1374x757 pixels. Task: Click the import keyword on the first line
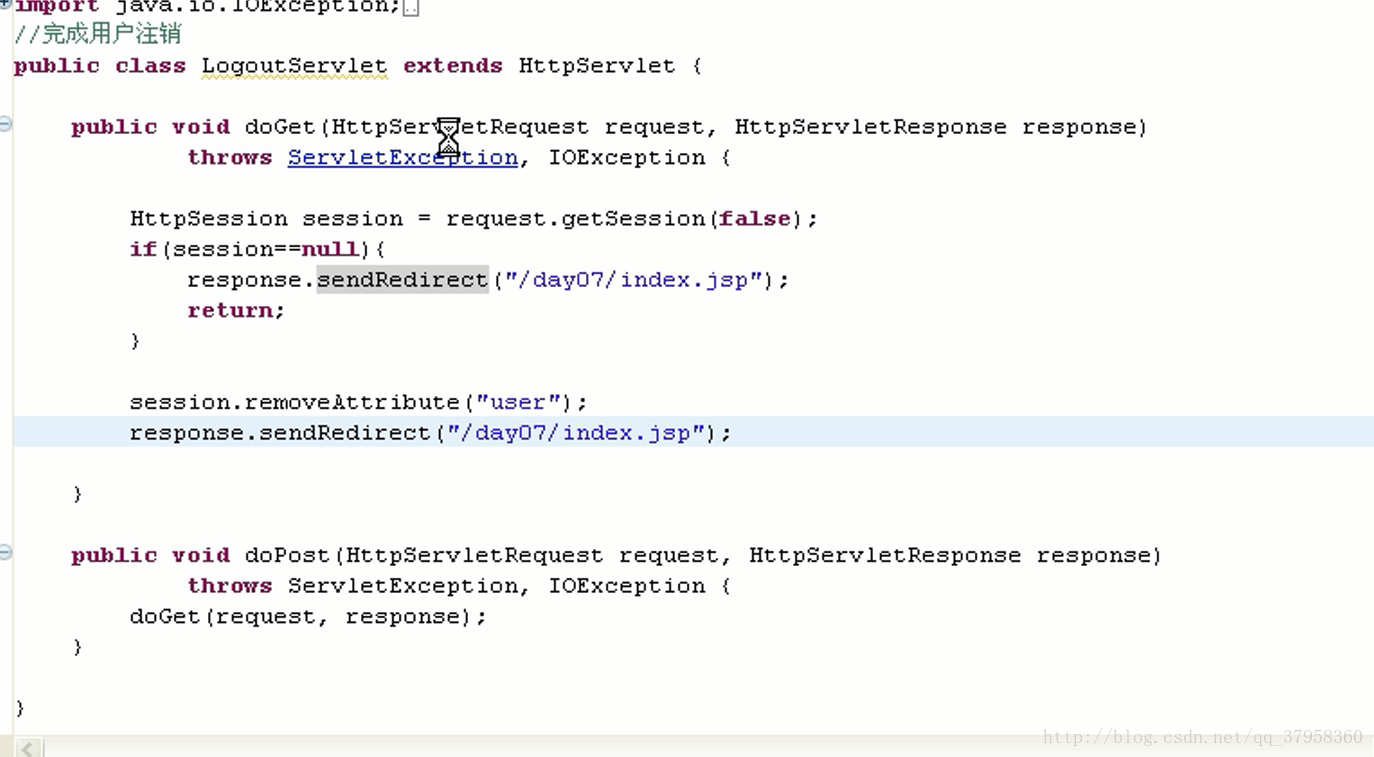57,6
